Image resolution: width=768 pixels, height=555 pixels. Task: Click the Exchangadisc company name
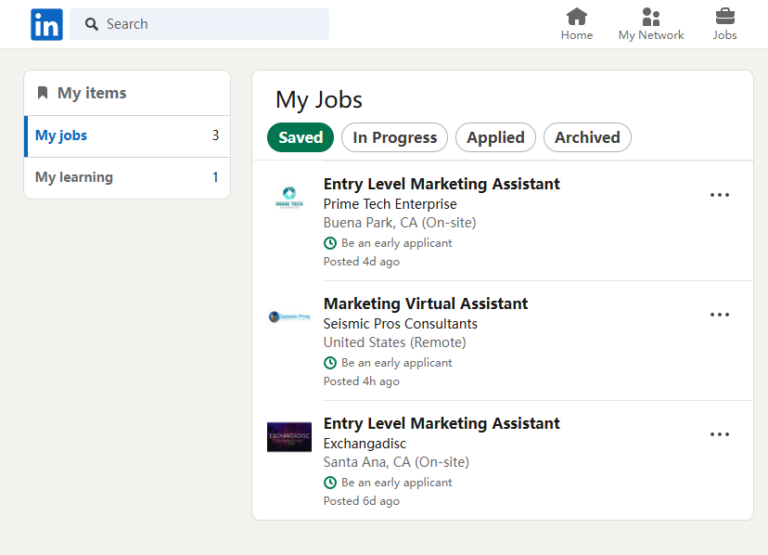click(364, 443)
